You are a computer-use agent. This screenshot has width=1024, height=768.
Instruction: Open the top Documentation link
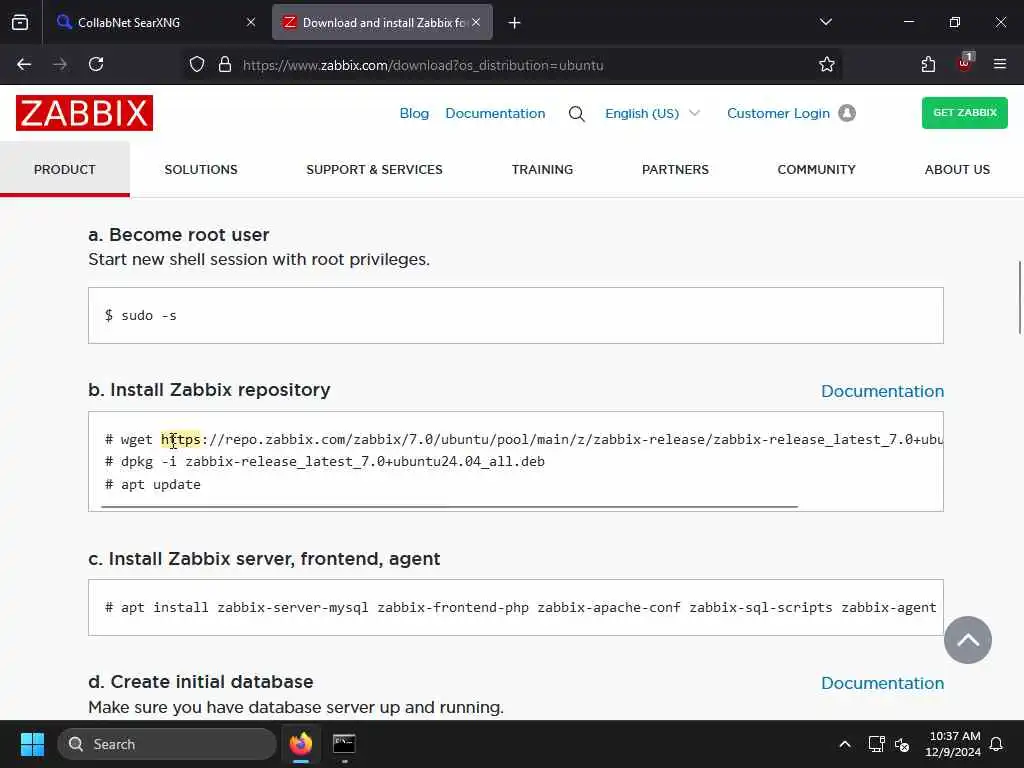[495, 114]
